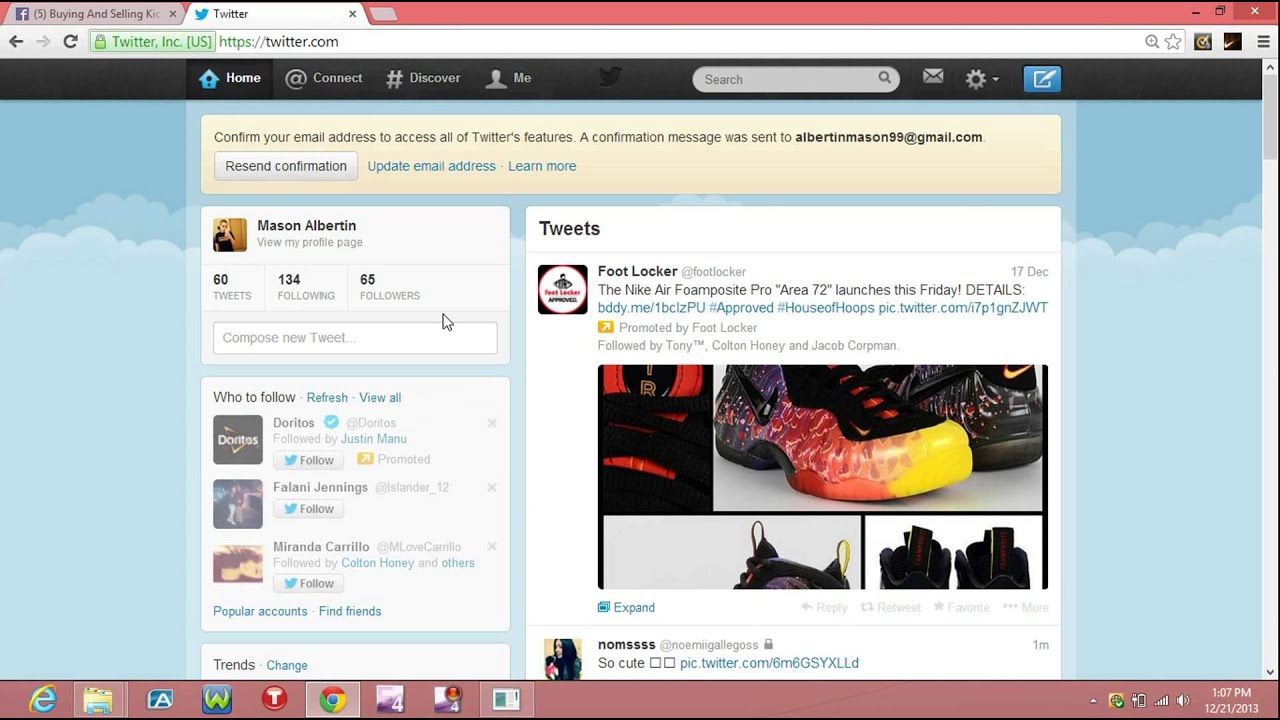Open direct messages envelope icon
This screenshot has width=1280, height=720.
pyautogui.click(x=933, y=77)
